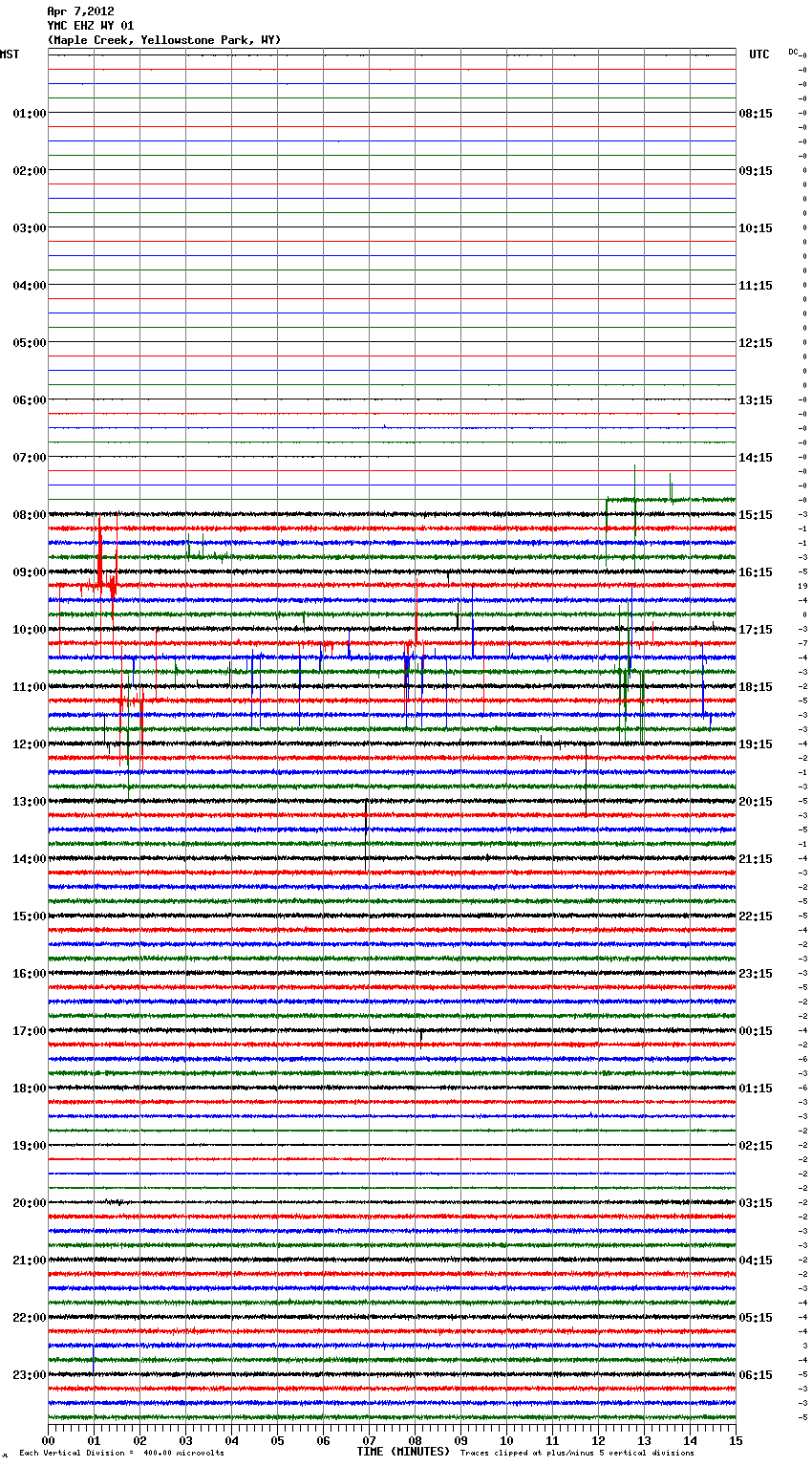
Task: Click the '12:15' UTC time label
Action: 756,343
